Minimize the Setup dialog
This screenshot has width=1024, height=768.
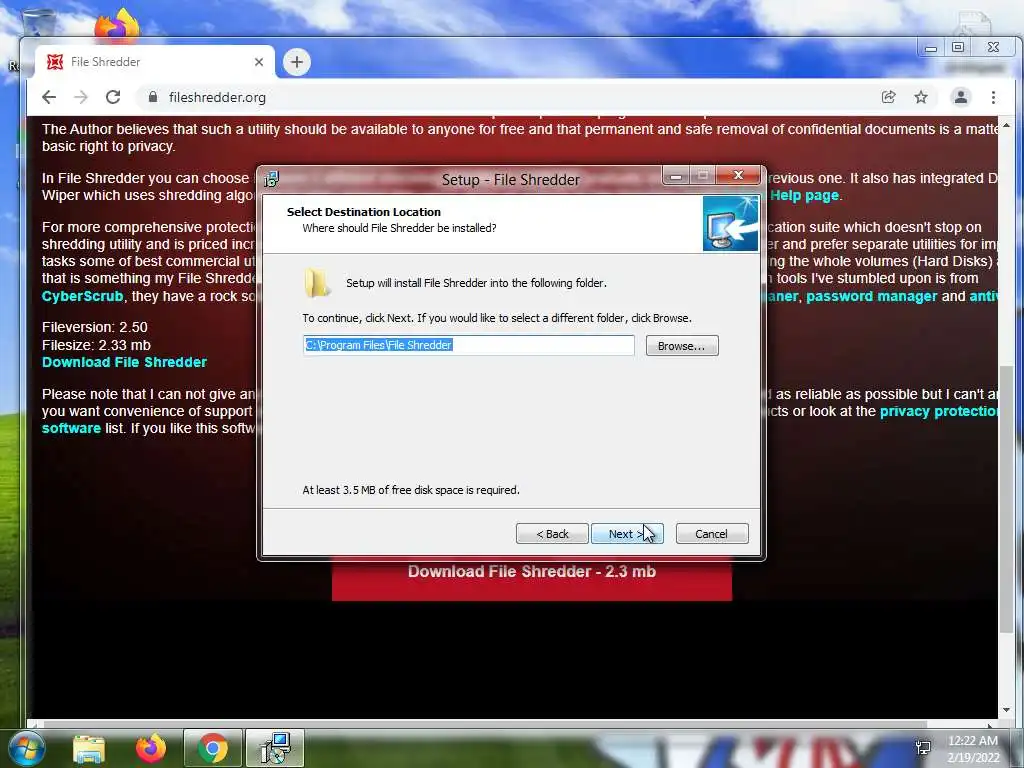click(x=677, y=175)
